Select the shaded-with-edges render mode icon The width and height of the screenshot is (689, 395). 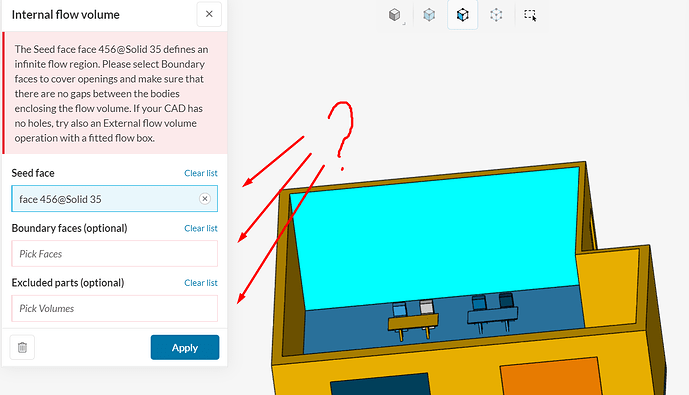[462, 15]
